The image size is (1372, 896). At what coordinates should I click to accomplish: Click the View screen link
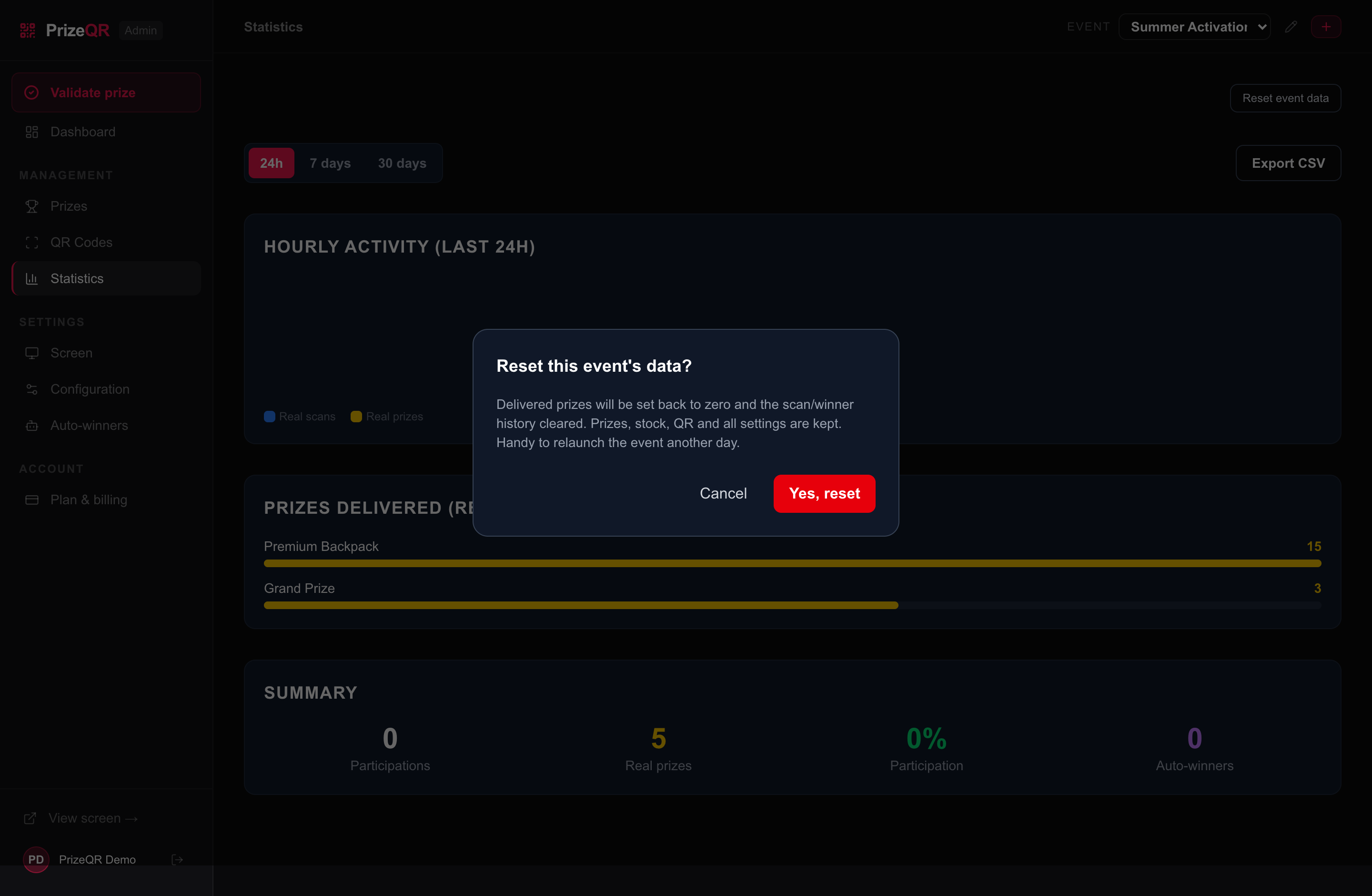(93, 818)
